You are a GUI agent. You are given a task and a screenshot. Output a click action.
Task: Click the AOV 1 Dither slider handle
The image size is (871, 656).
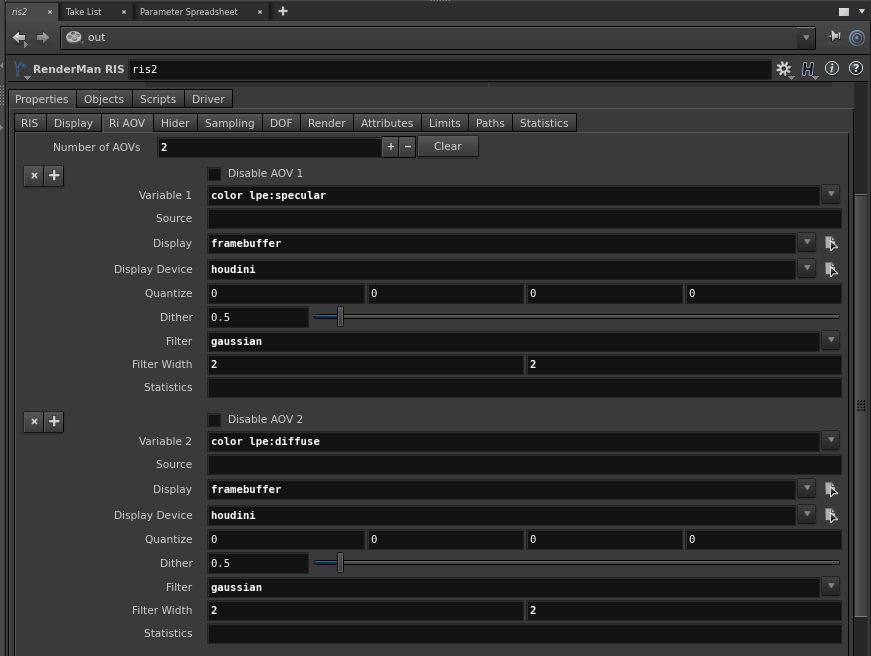coord(341,317)
